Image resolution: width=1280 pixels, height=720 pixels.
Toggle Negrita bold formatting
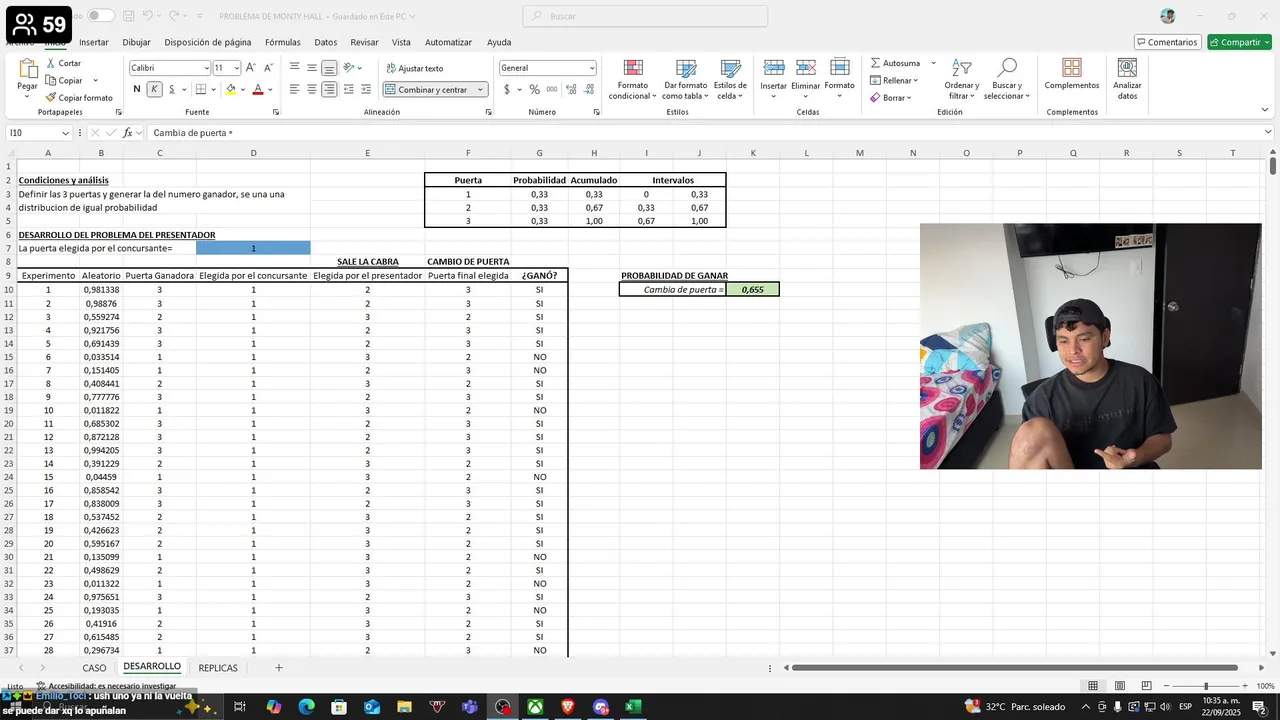click(137, 89)
